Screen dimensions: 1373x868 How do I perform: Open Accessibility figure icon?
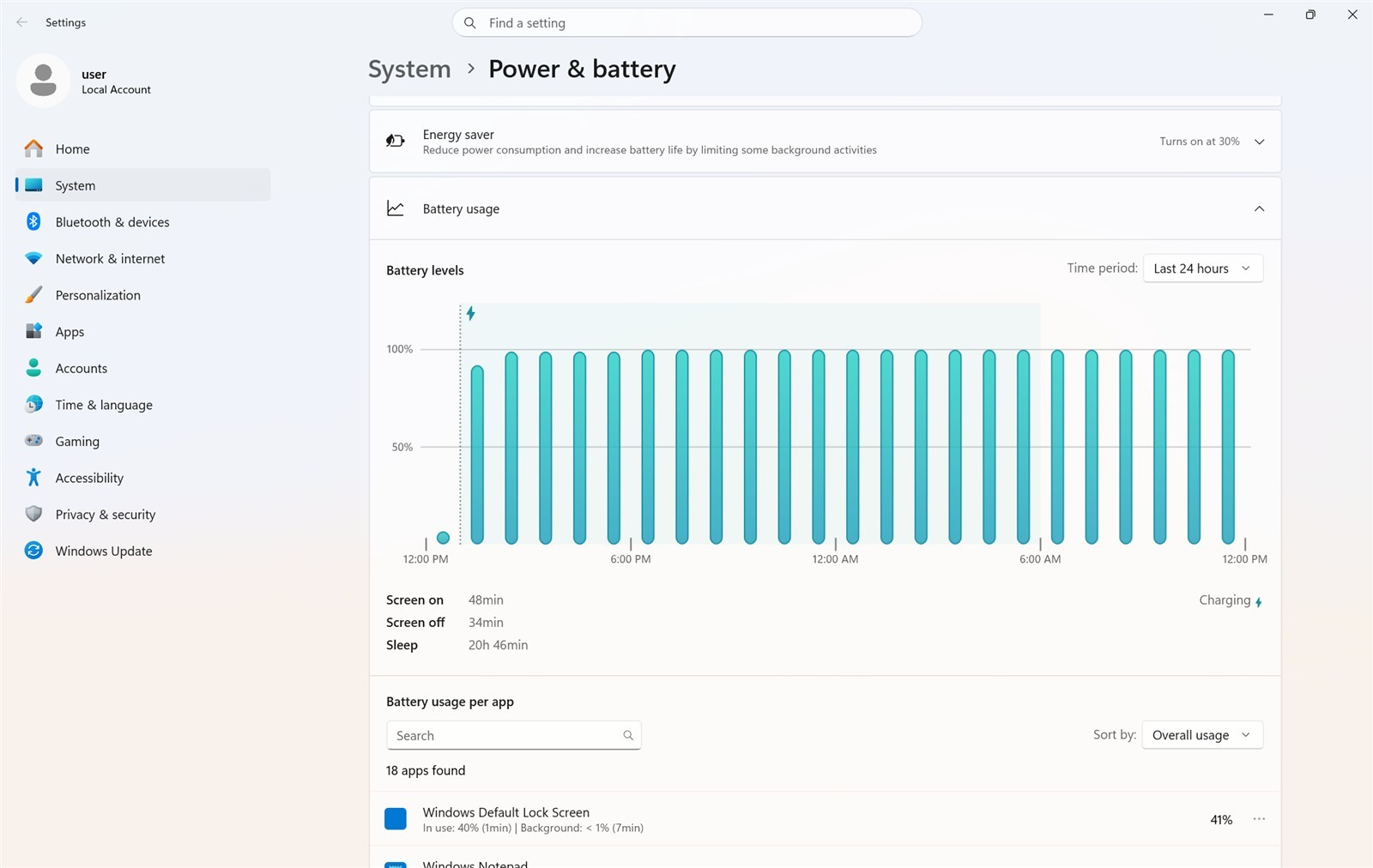coord(33,478)
